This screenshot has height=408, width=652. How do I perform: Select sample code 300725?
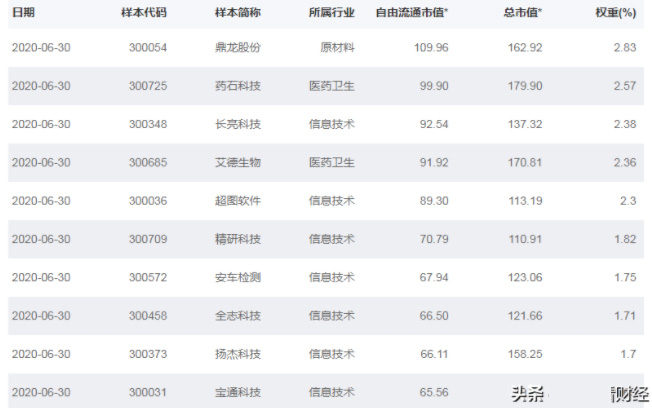click(147, 86)
